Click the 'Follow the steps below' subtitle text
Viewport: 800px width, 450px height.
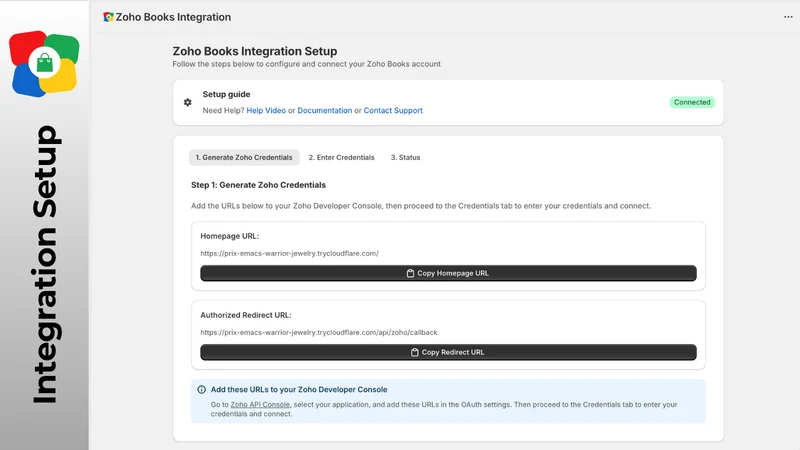pos(306,64)
